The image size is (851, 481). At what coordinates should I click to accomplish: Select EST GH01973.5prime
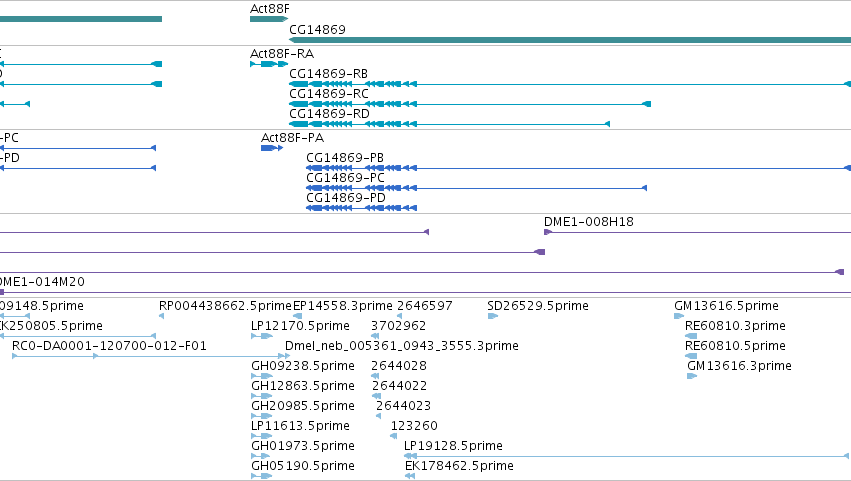[303, 447]
